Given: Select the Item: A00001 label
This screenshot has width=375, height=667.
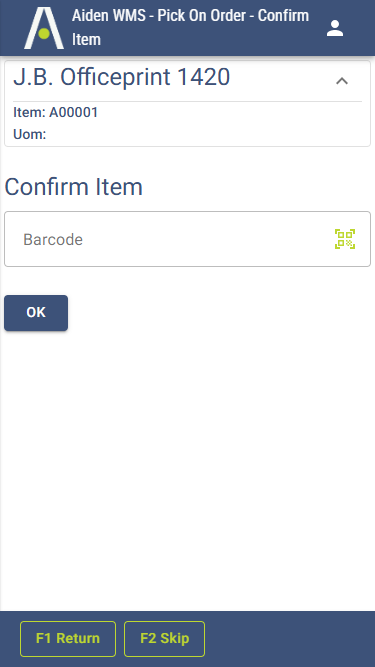Looking at the screenshot, I should [56, 113].
